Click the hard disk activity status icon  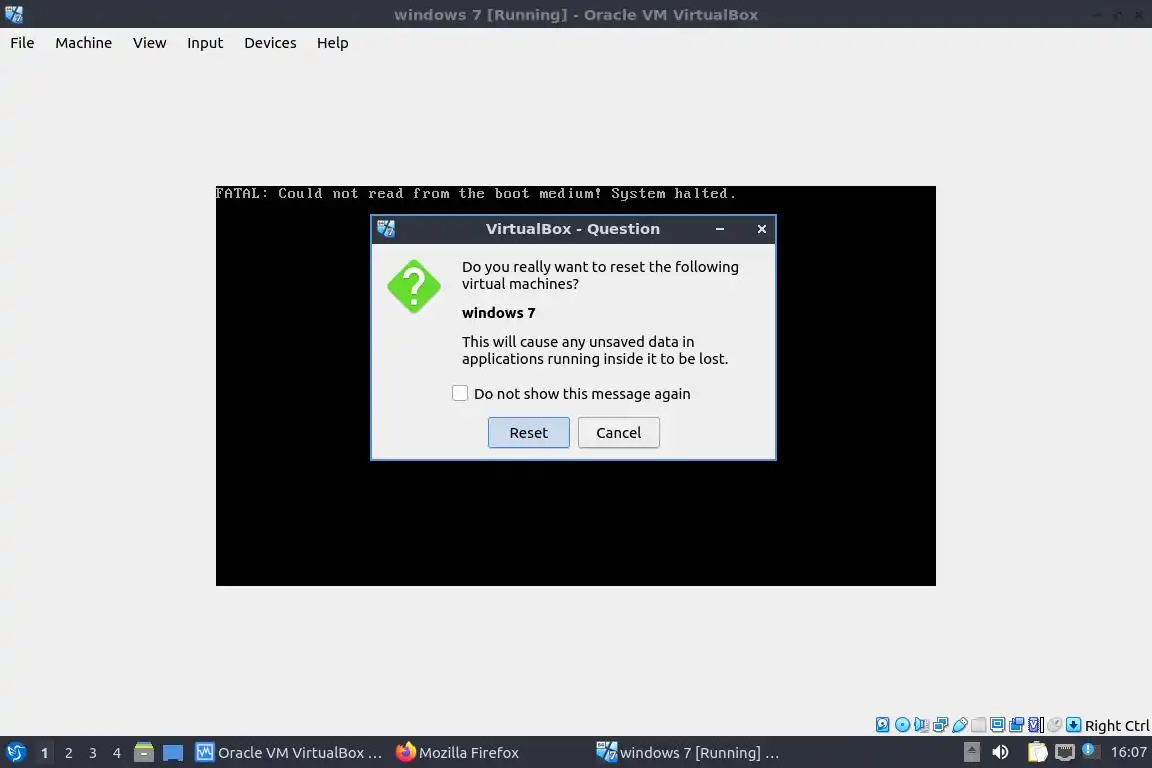pos(882,725)
